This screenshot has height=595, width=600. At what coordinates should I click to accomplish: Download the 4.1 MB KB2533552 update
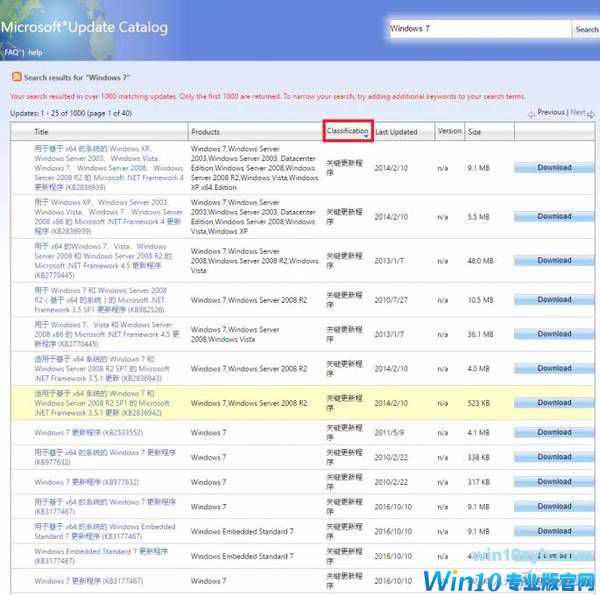(x=554, y=433)
